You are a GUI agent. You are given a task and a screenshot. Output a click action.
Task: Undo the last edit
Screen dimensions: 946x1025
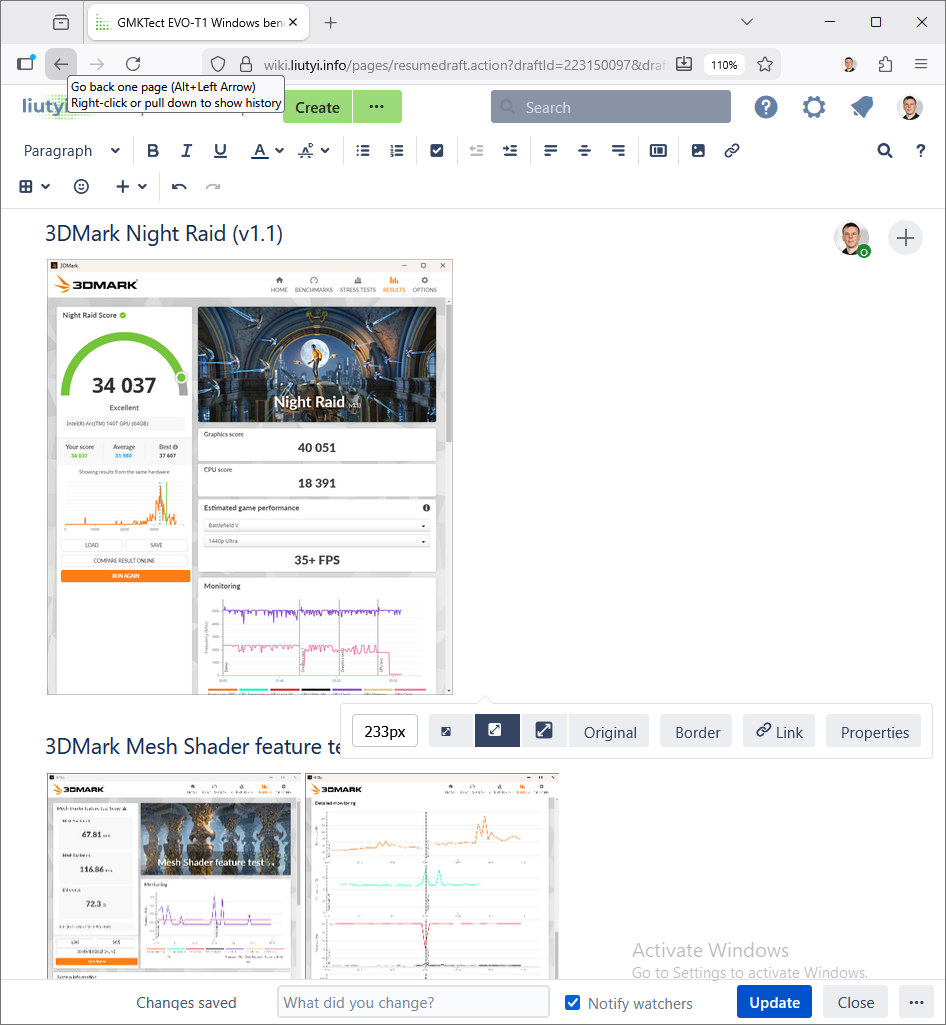point(179,187)
